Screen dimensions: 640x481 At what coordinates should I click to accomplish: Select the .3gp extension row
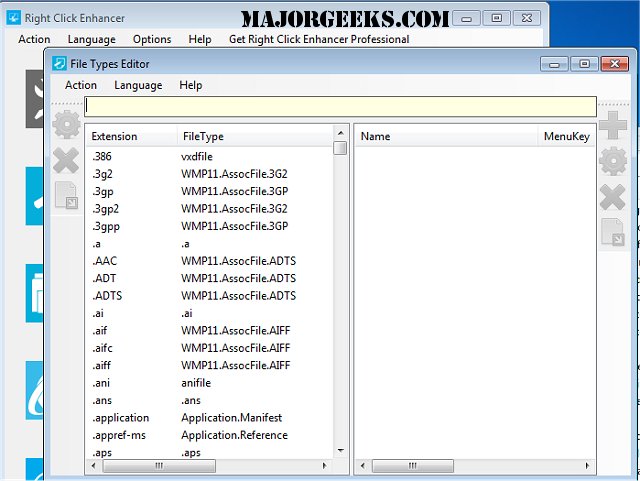pyautogui.click(x=210, y=191)
